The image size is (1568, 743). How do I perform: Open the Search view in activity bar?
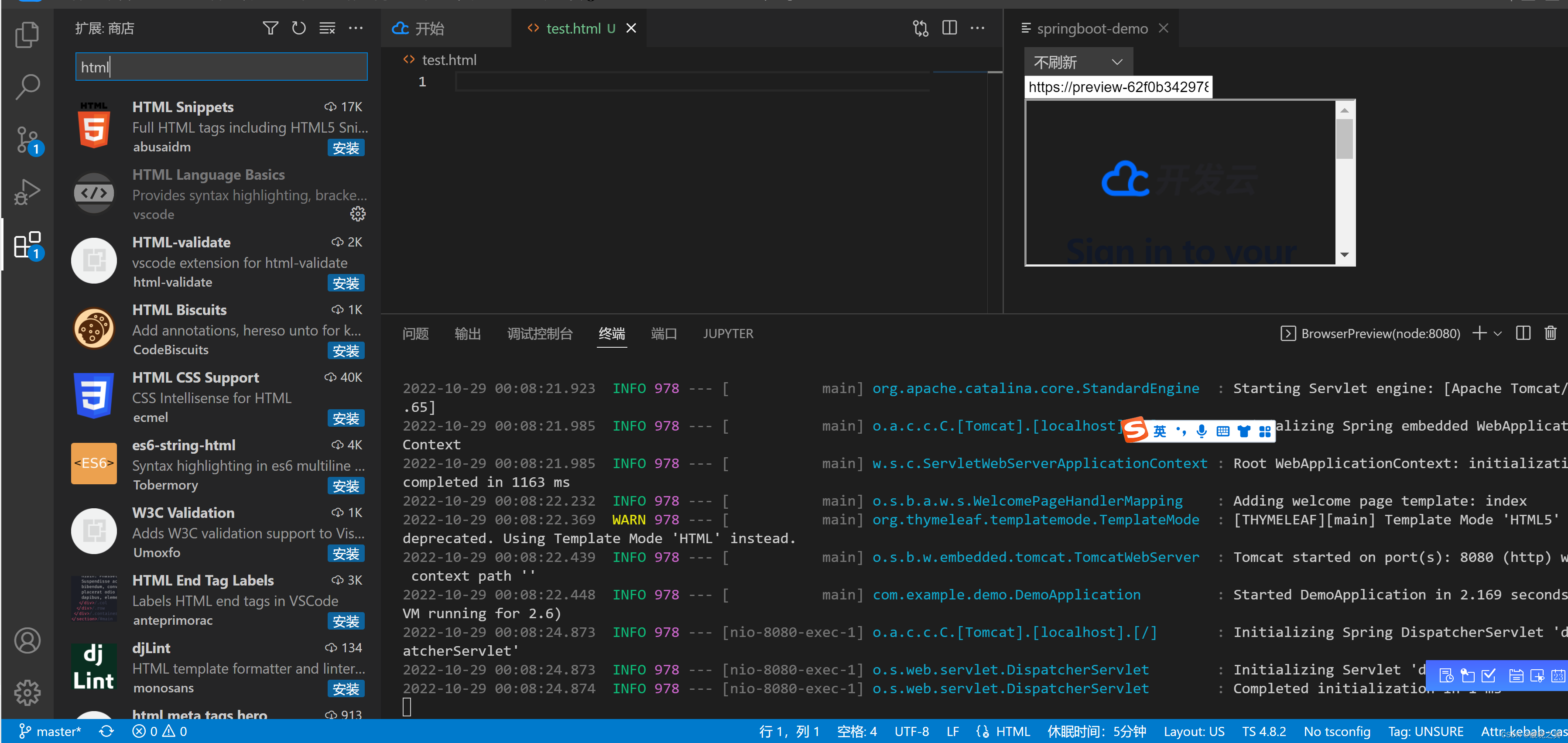pyautogui.click(x=27, y=87)
